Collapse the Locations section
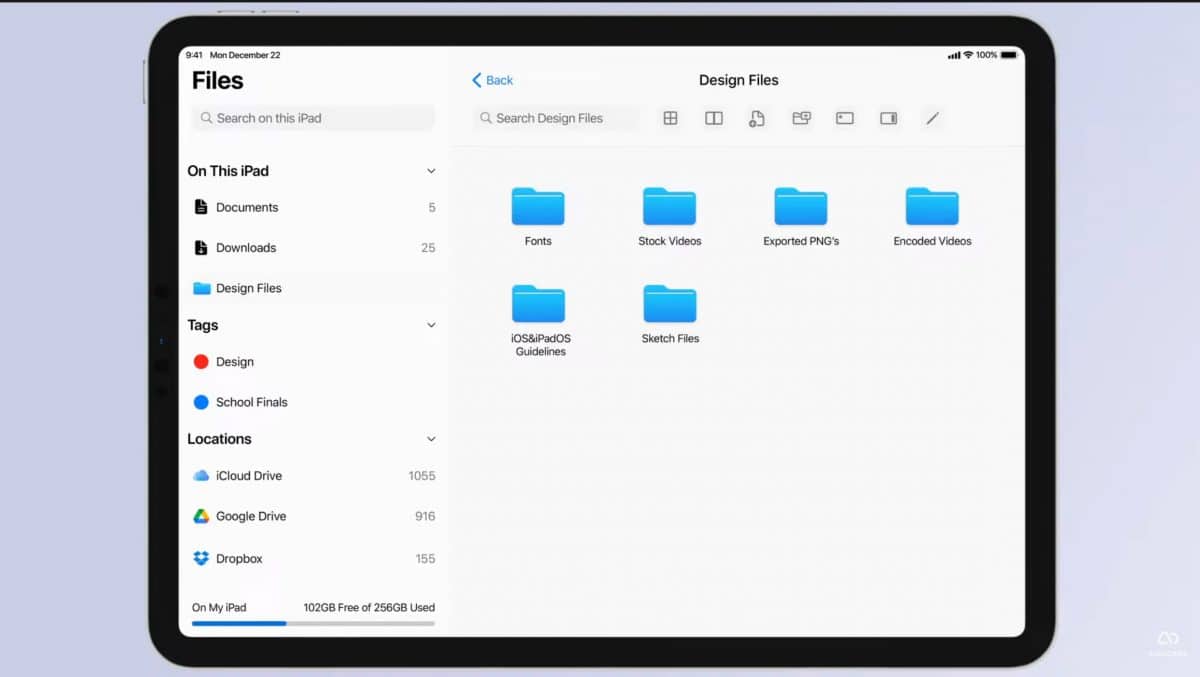Image resolution: width=1200 pixels, height=677 pixels. point(431,438)
